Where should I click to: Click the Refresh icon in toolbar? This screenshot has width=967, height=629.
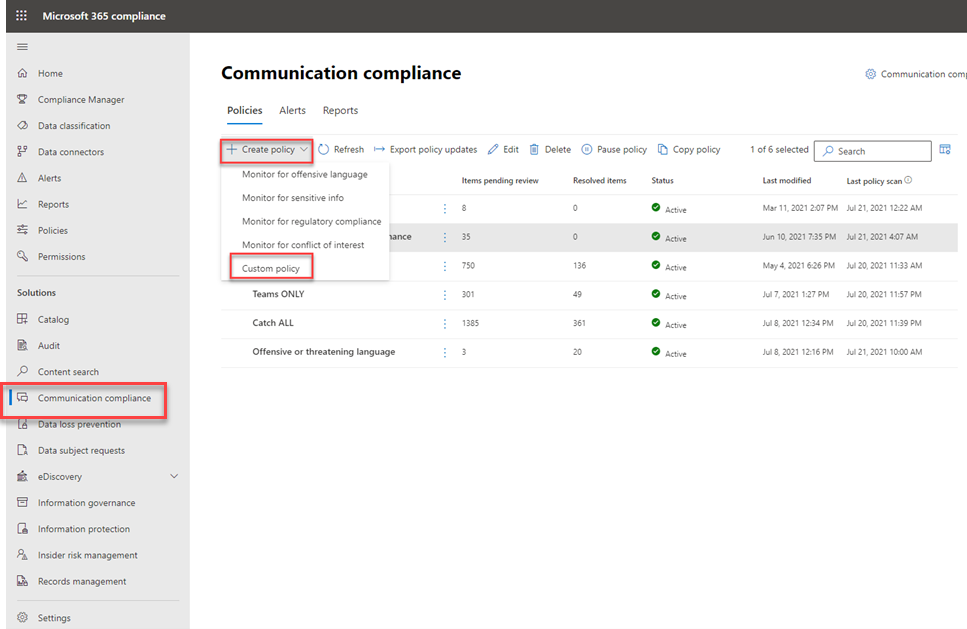click(x=324, y=149)
